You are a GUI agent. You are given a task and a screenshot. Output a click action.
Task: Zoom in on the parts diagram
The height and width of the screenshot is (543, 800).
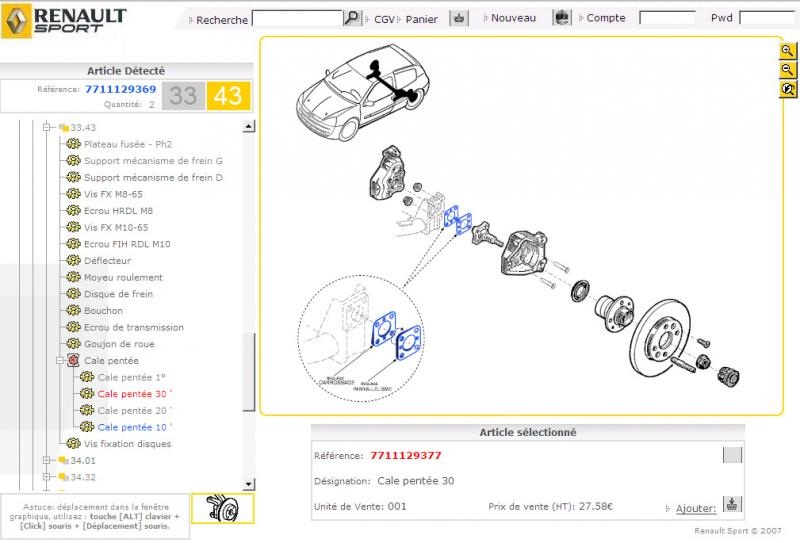[788, 51]
